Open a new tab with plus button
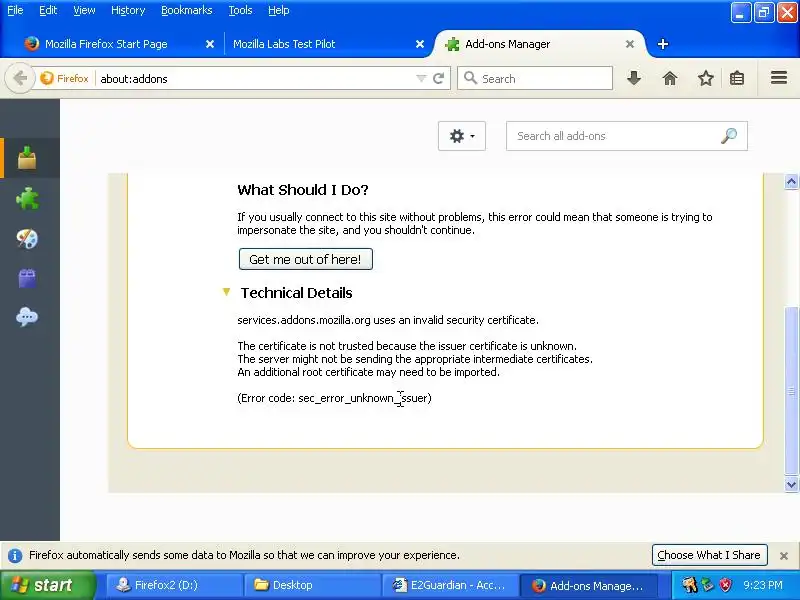This screenshot has width=800, height=600. pos(663,44)
